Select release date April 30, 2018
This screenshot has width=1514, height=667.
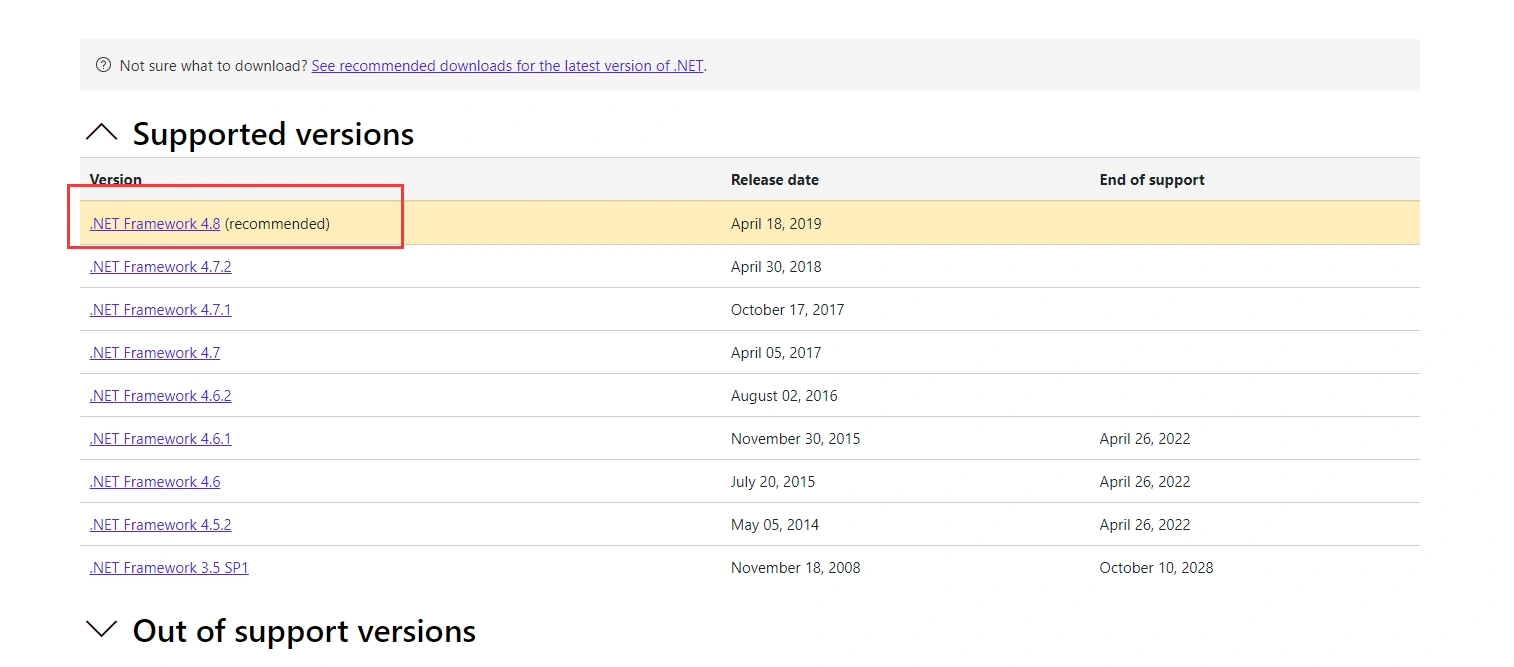[776, 267]
